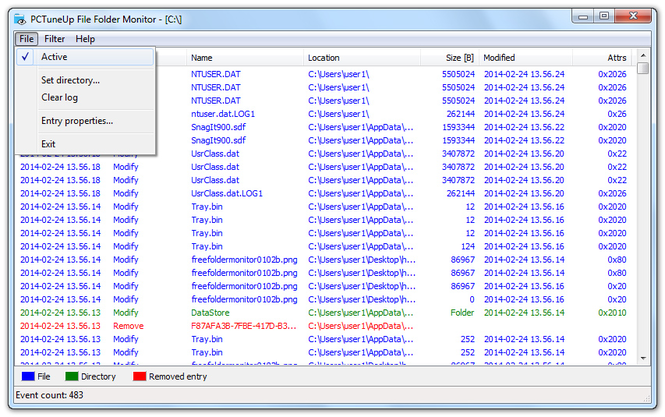665x417 pixels.
Task: Click the 0x2010 attribute value
Action: click(x=612, y=313)
